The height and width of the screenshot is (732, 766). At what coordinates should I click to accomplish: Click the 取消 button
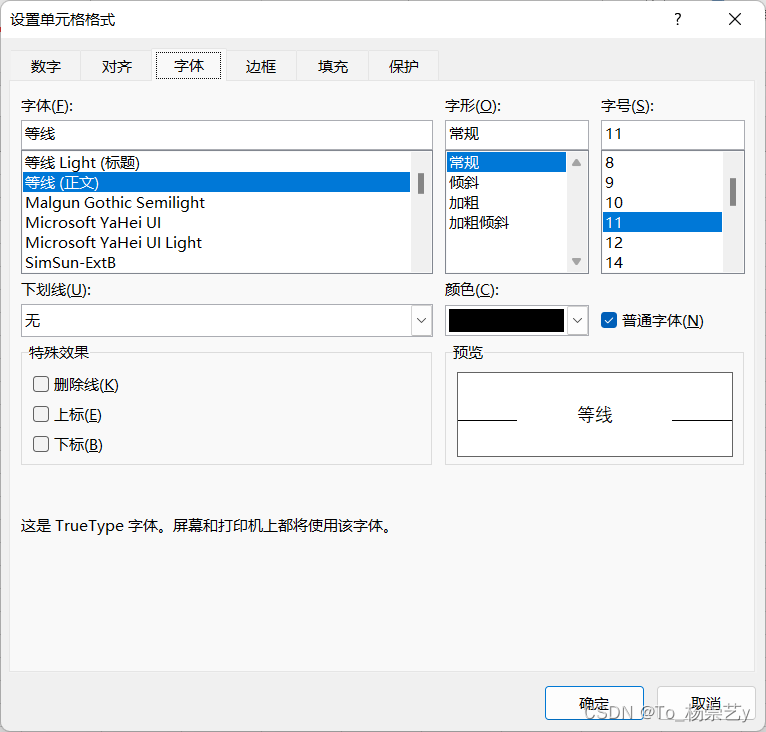[706, 703]
